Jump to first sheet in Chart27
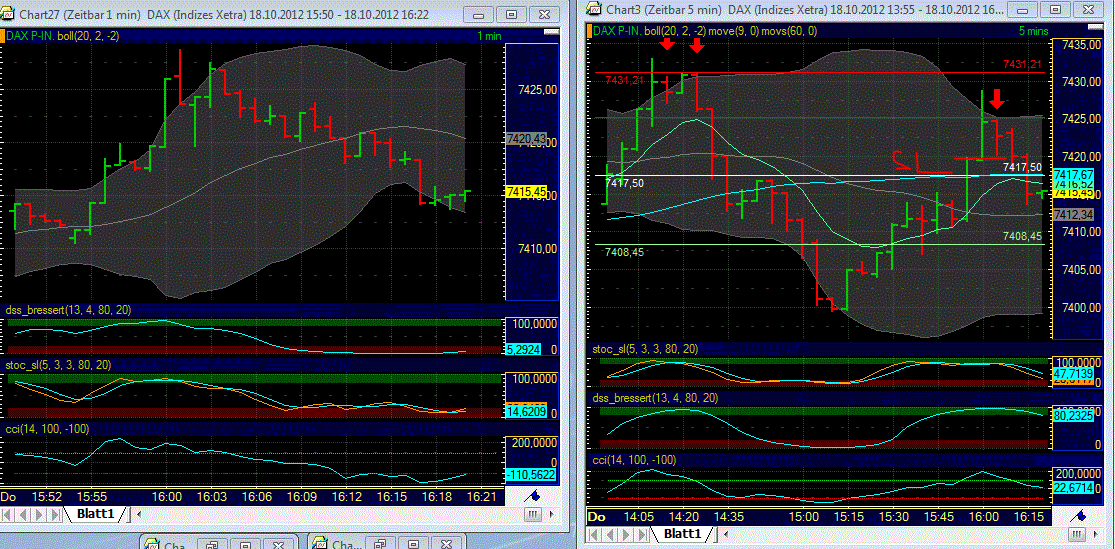1115x549 pixels. click(x=8, y=513)
